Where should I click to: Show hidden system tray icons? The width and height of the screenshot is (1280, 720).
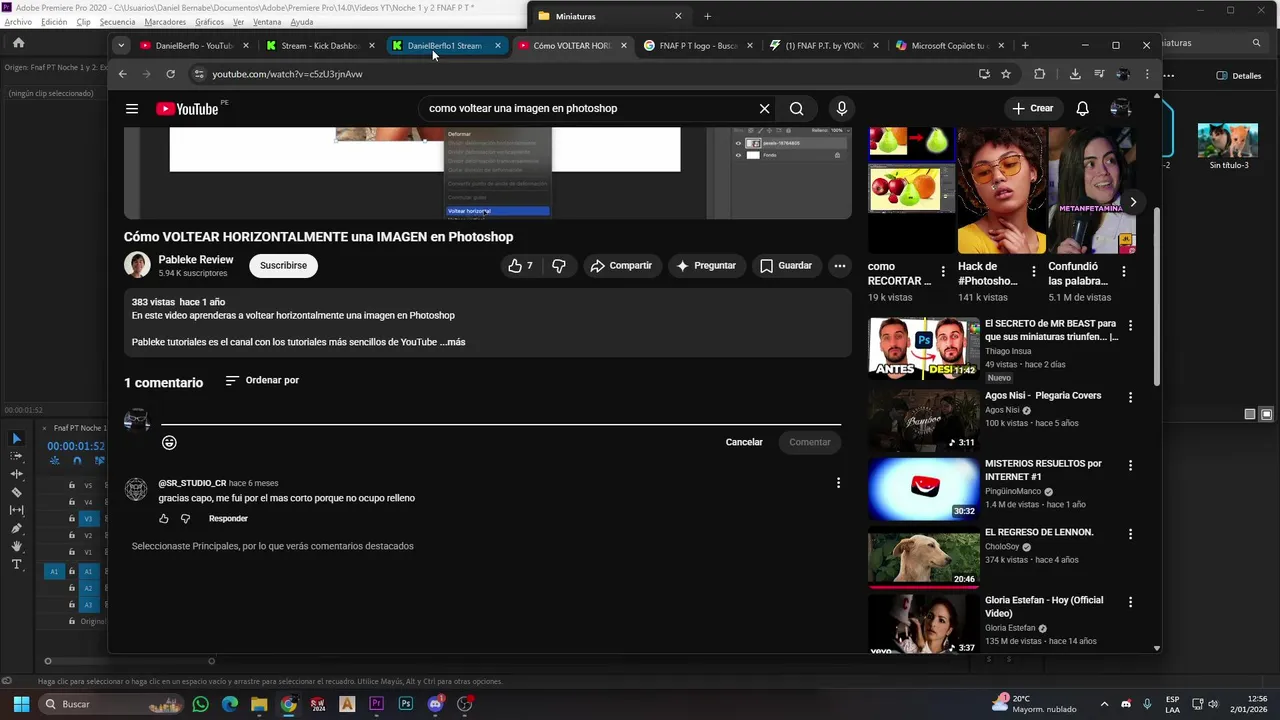(x=1104, y=704)
